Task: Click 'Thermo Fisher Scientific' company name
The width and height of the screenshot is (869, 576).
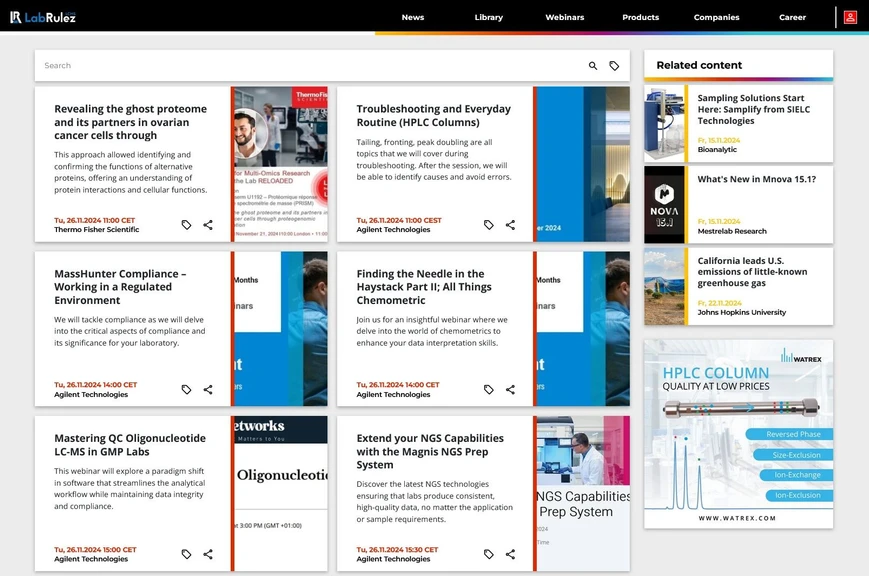Action: [x=96, y=230]
